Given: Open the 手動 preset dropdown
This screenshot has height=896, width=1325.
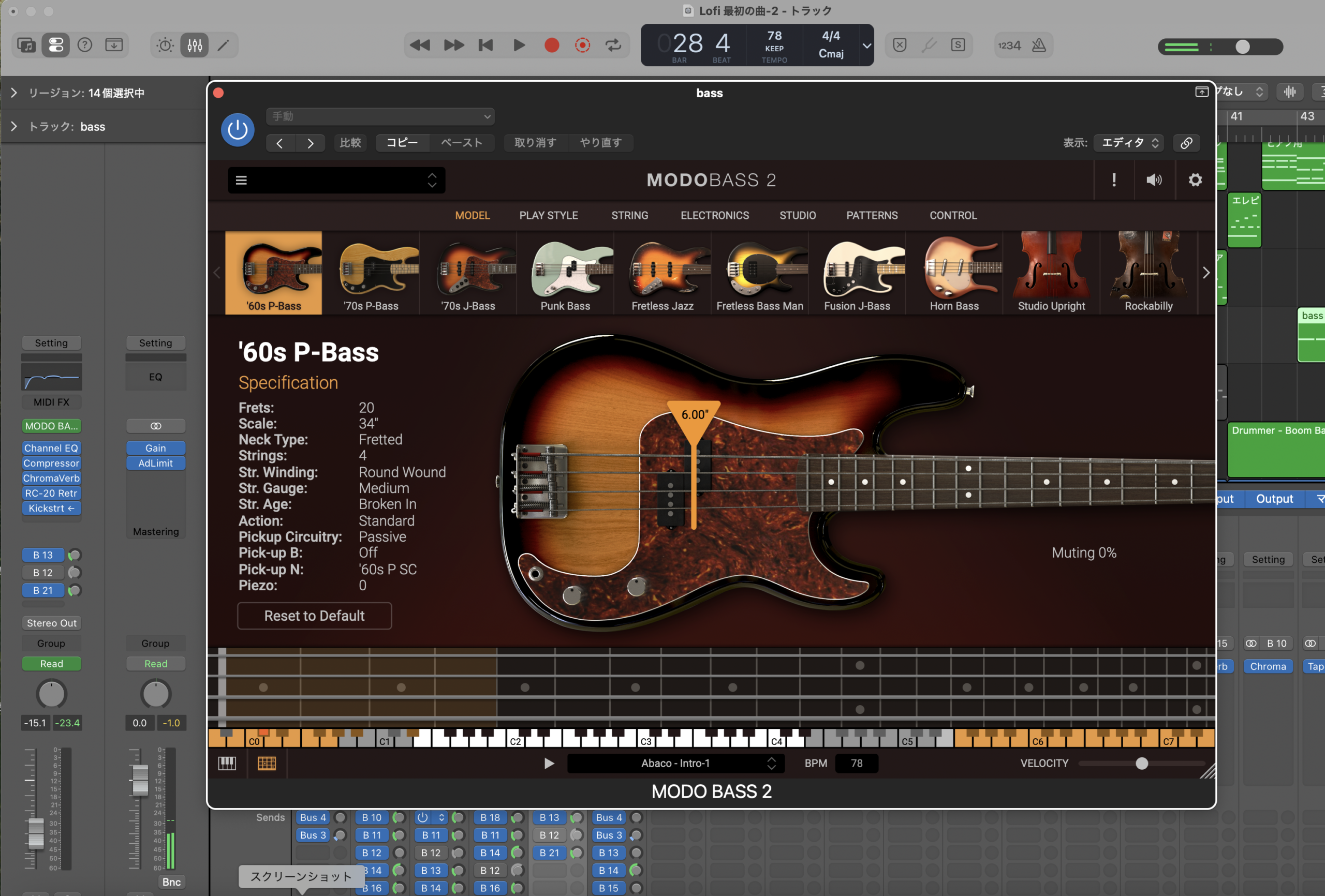Looking at the screenshot, I should point(380,116).
